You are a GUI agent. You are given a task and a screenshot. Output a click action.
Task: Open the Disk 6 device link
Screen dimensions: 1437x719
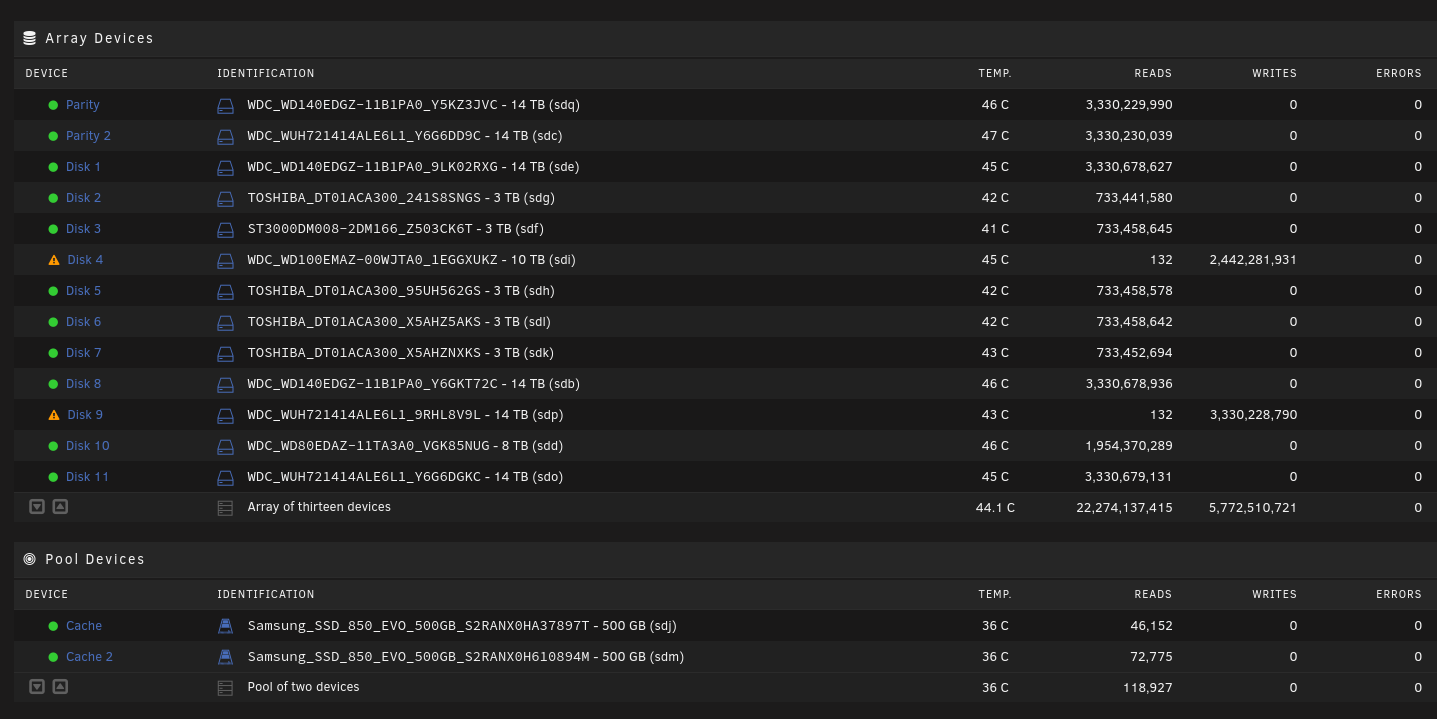coord(83,322)
